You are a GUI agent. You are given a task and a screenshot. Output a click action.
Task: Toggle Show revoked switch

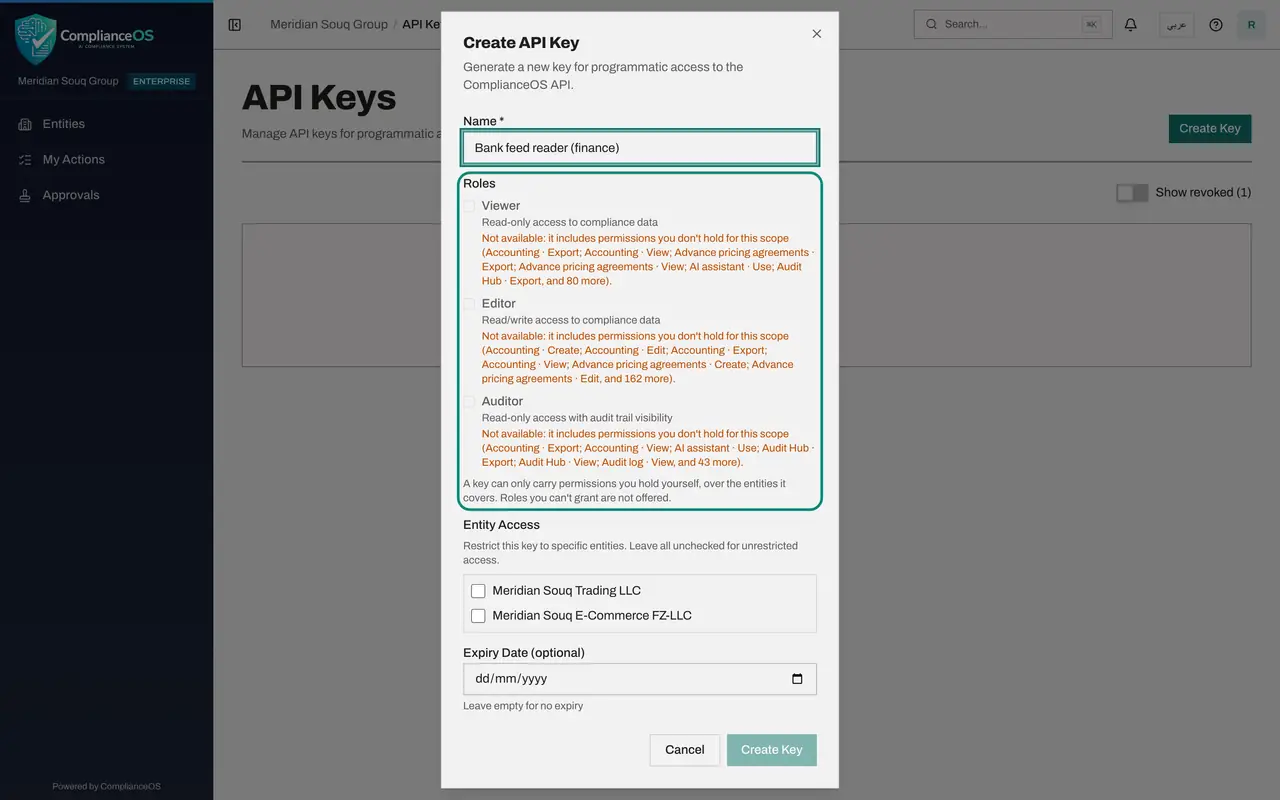[1132, 193]
